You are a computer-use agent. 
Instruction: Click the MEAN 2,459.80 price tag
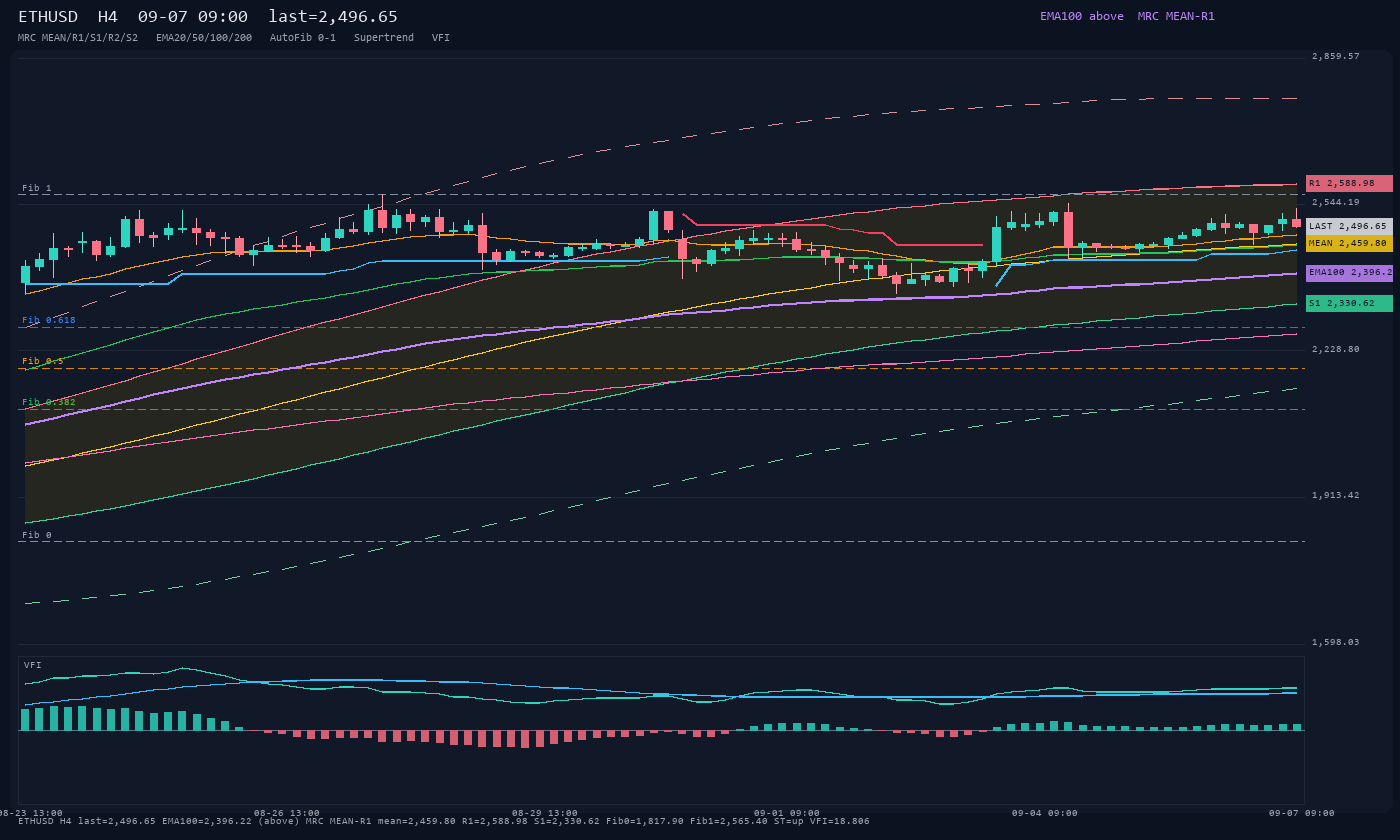[x=1349, y=243]
